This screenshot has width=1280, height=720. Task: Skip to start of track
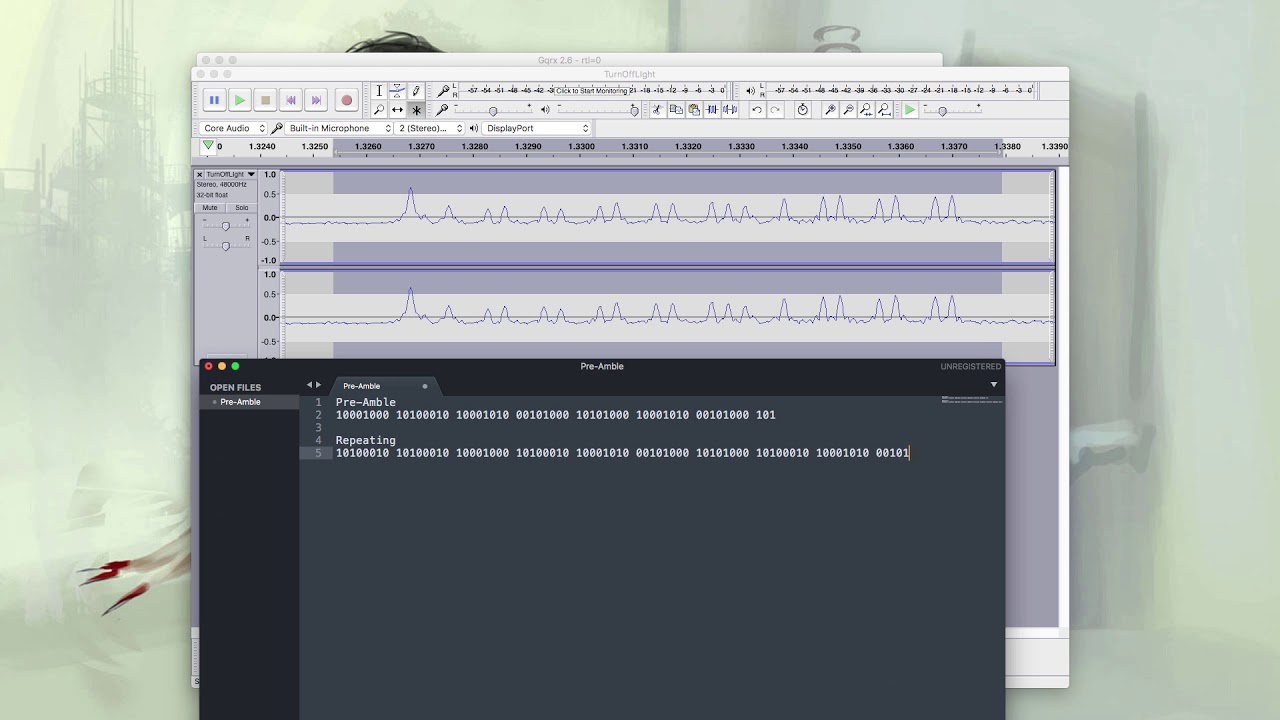[291, 100]
